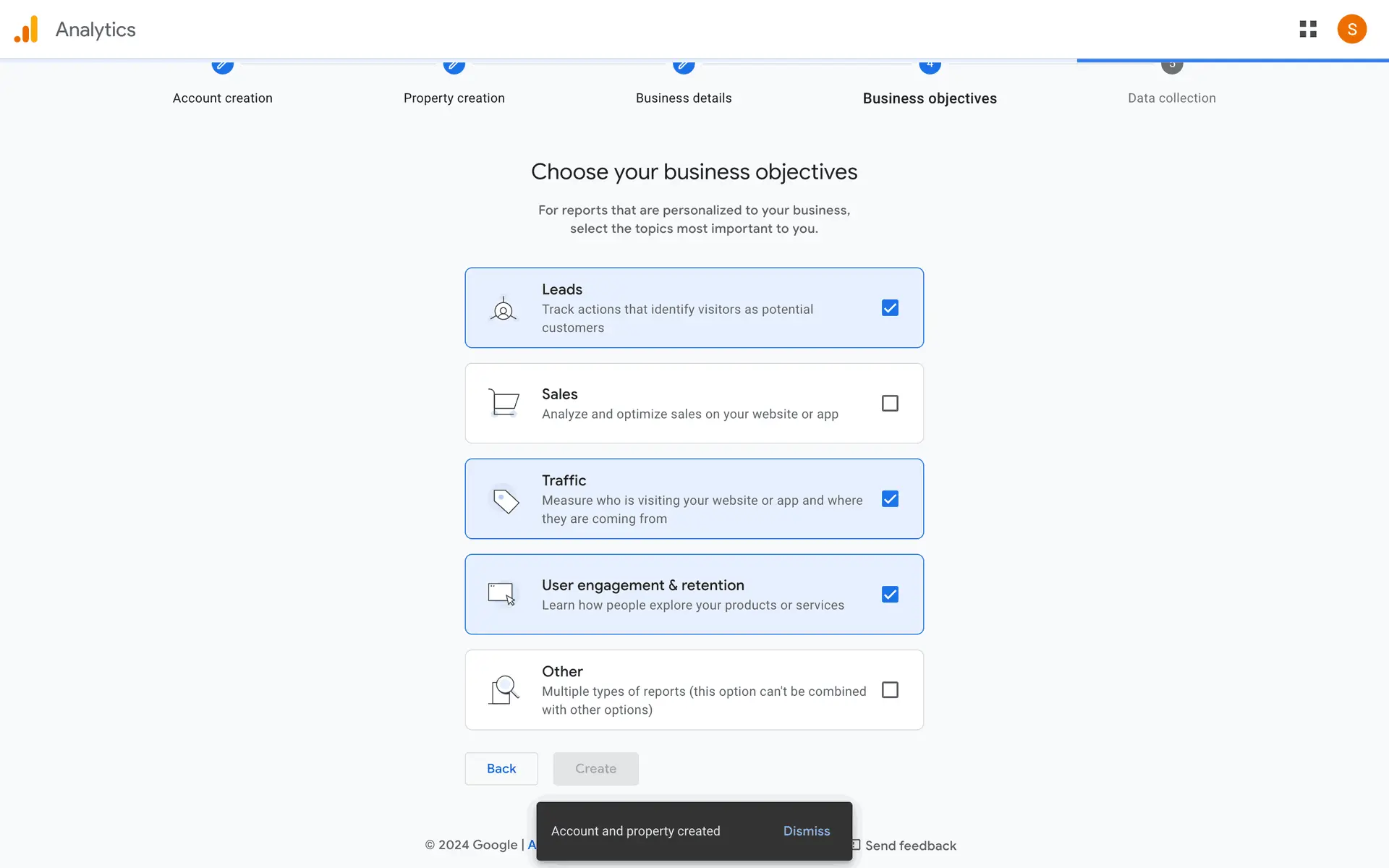The width and height of the screenshot is (1389, 868).
Task: Click the Traffic price tag icon
Action: pyautogui.click(x=505, y=500)
